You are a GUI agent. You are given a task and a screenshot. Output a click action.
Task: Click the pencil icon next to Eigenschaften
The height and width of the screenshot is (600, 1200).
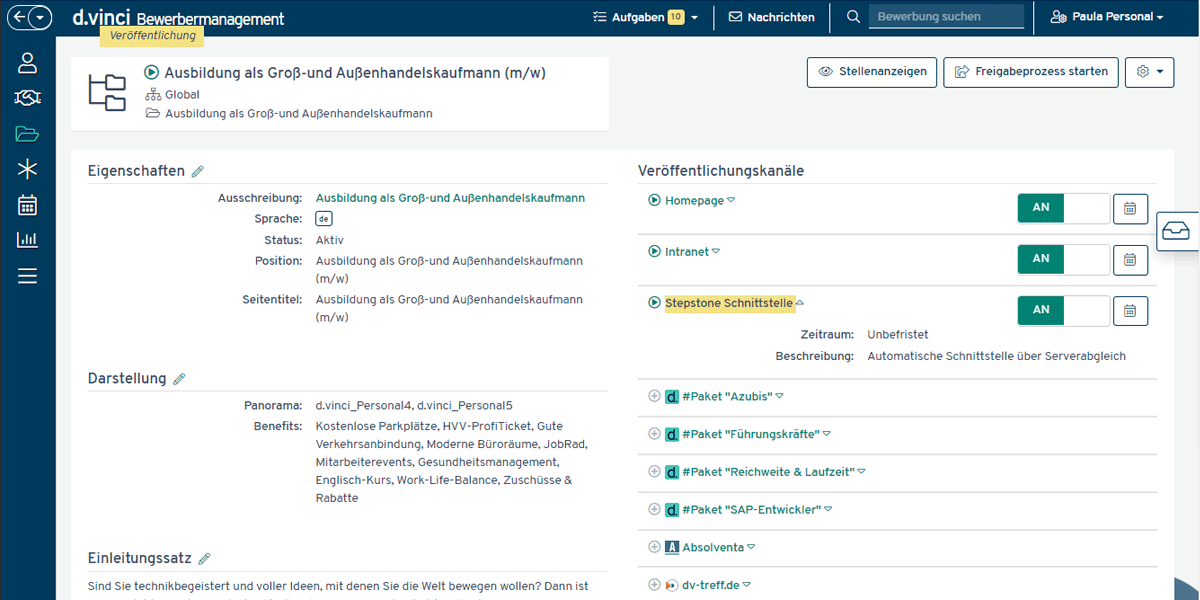tap(198, 172)
